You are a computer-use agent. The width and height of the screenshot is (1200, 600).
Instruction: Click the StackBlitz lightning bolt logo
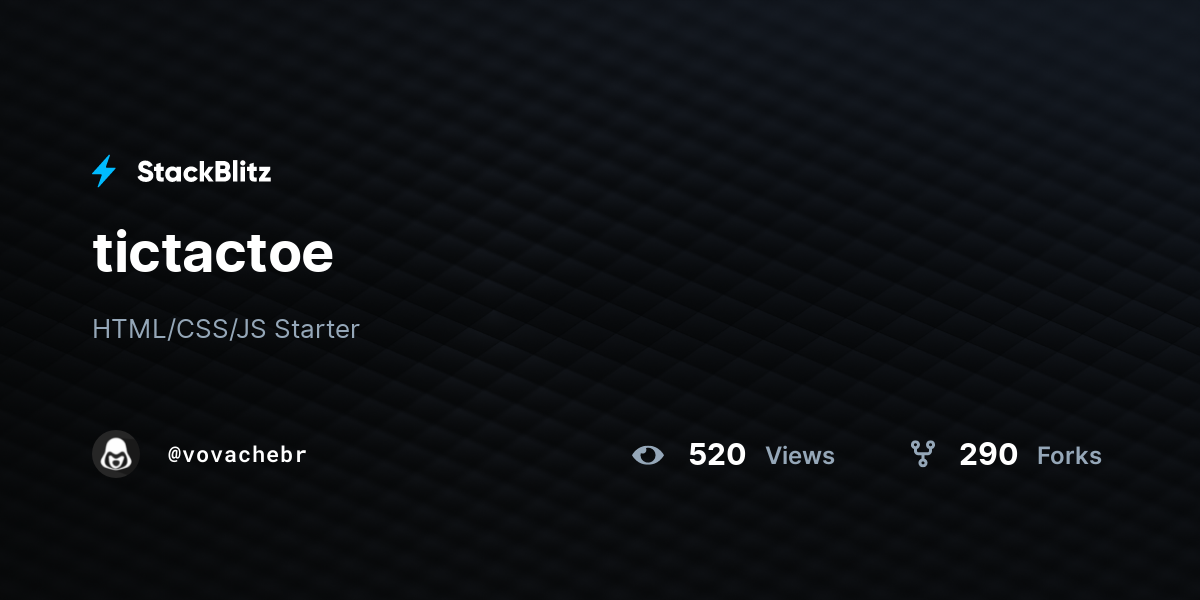[104, 172]
